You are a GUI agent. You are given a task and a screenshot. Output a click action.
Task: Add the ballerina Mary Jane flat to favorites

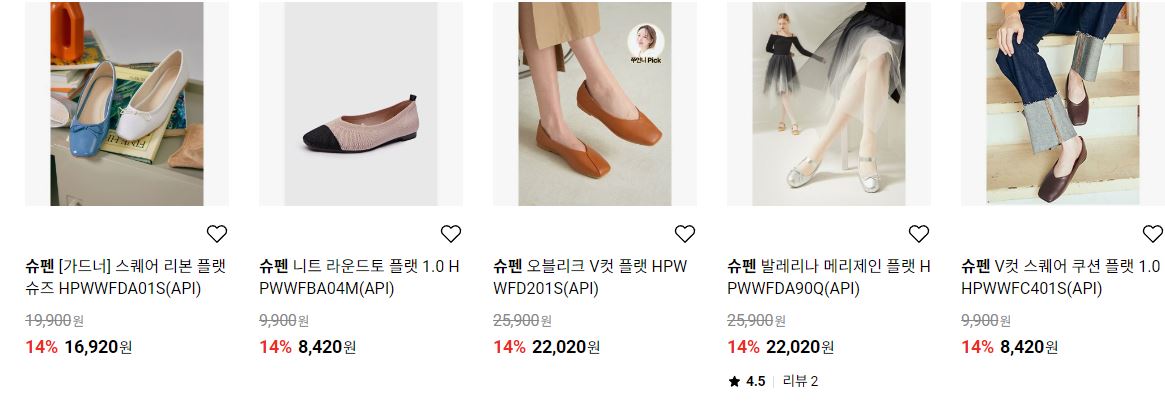pos(919,233)
